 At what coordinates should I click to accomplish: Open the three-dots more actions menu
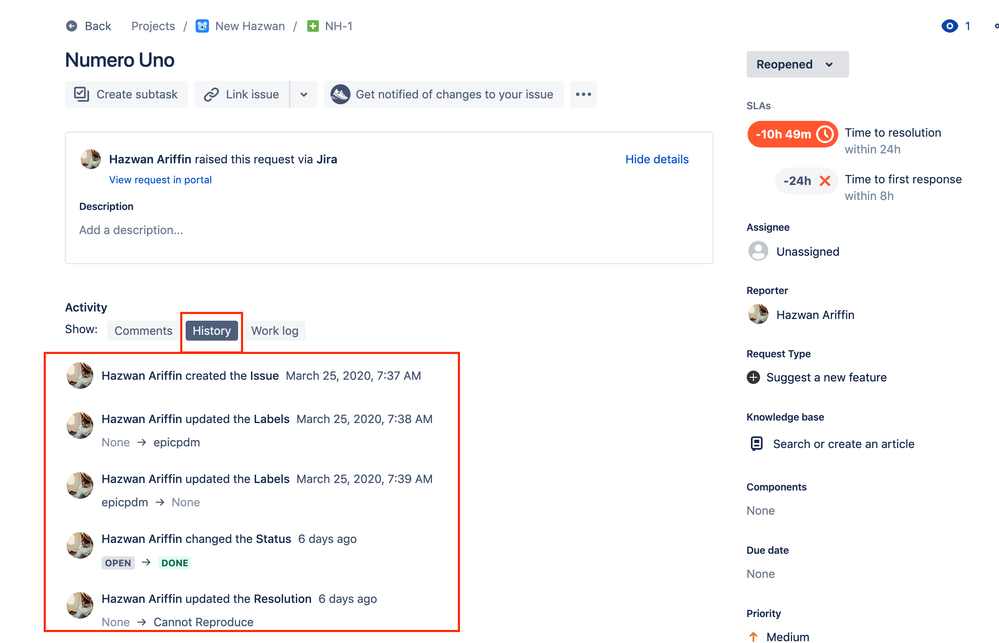click(x=583, y=94)
